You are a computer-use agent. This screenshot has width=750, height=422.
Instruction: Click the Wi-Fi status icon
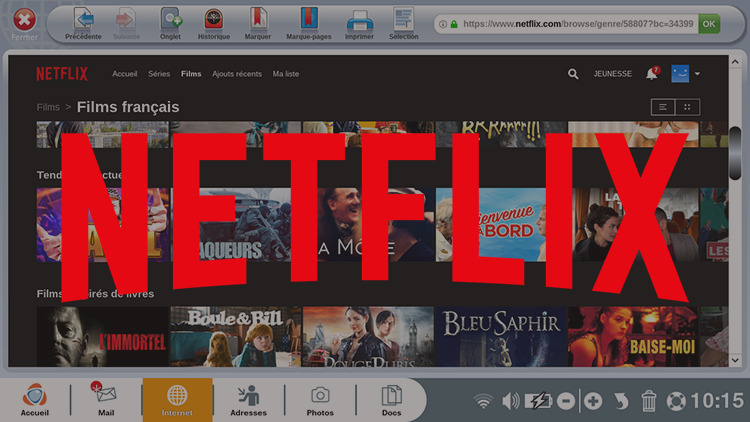(x=484, y=401)
